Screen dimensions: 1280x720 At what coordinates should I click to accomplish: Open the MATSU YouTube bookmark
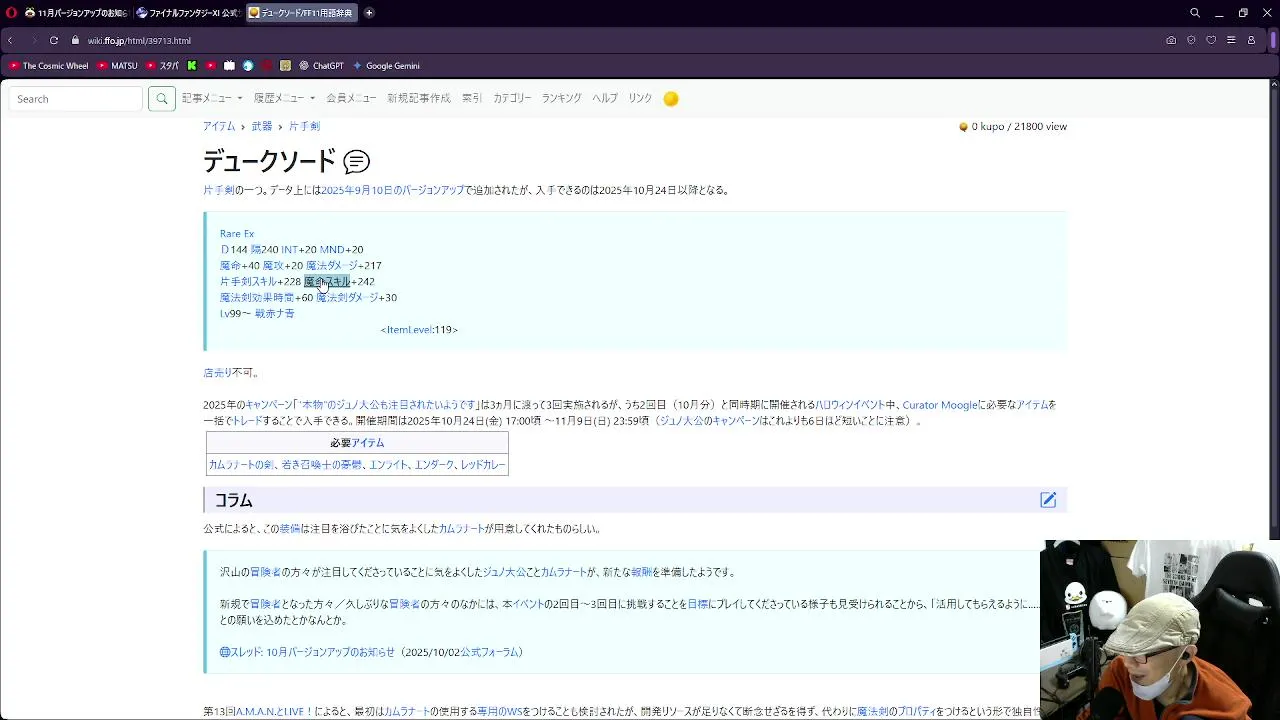pos(118,66)
